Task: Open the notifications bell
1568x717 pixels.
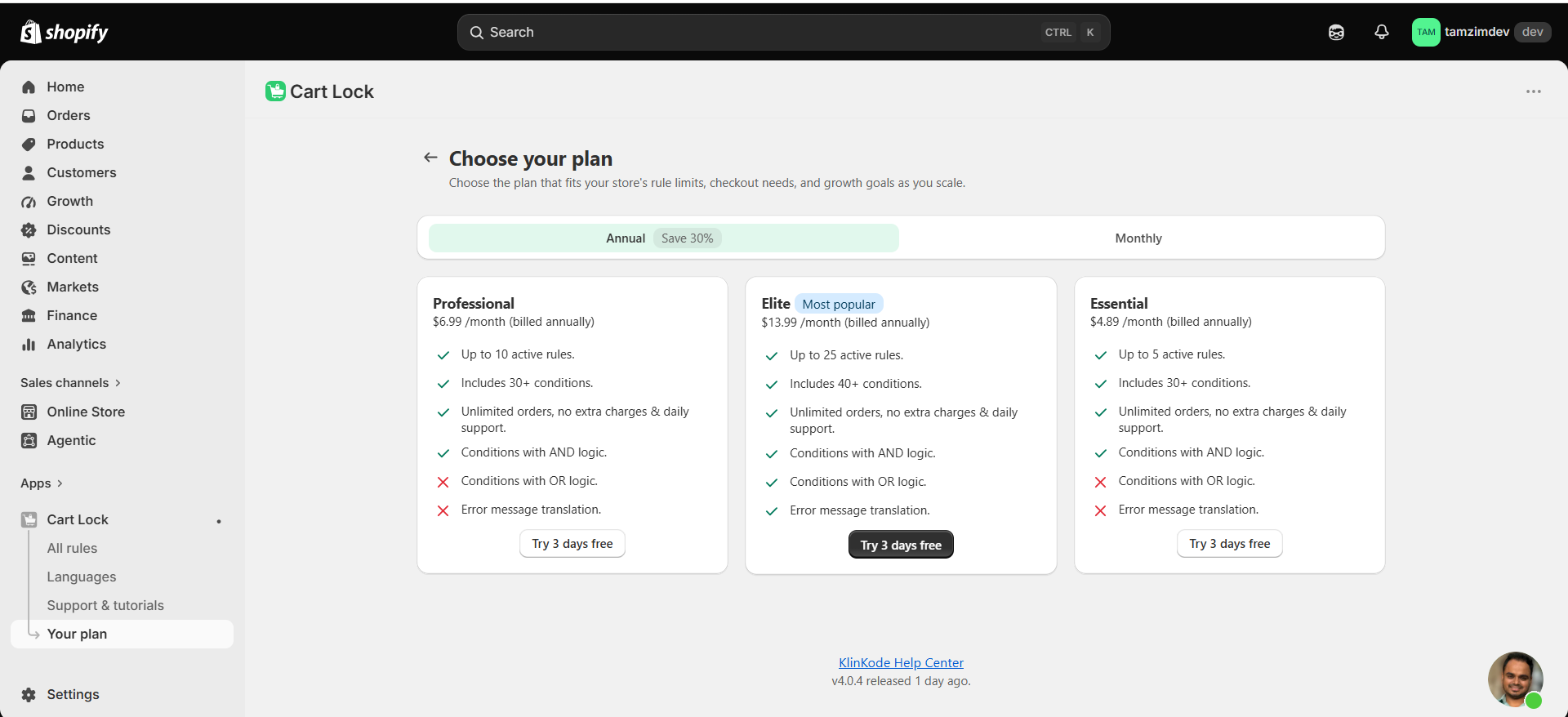Action: pos(1381,32)
